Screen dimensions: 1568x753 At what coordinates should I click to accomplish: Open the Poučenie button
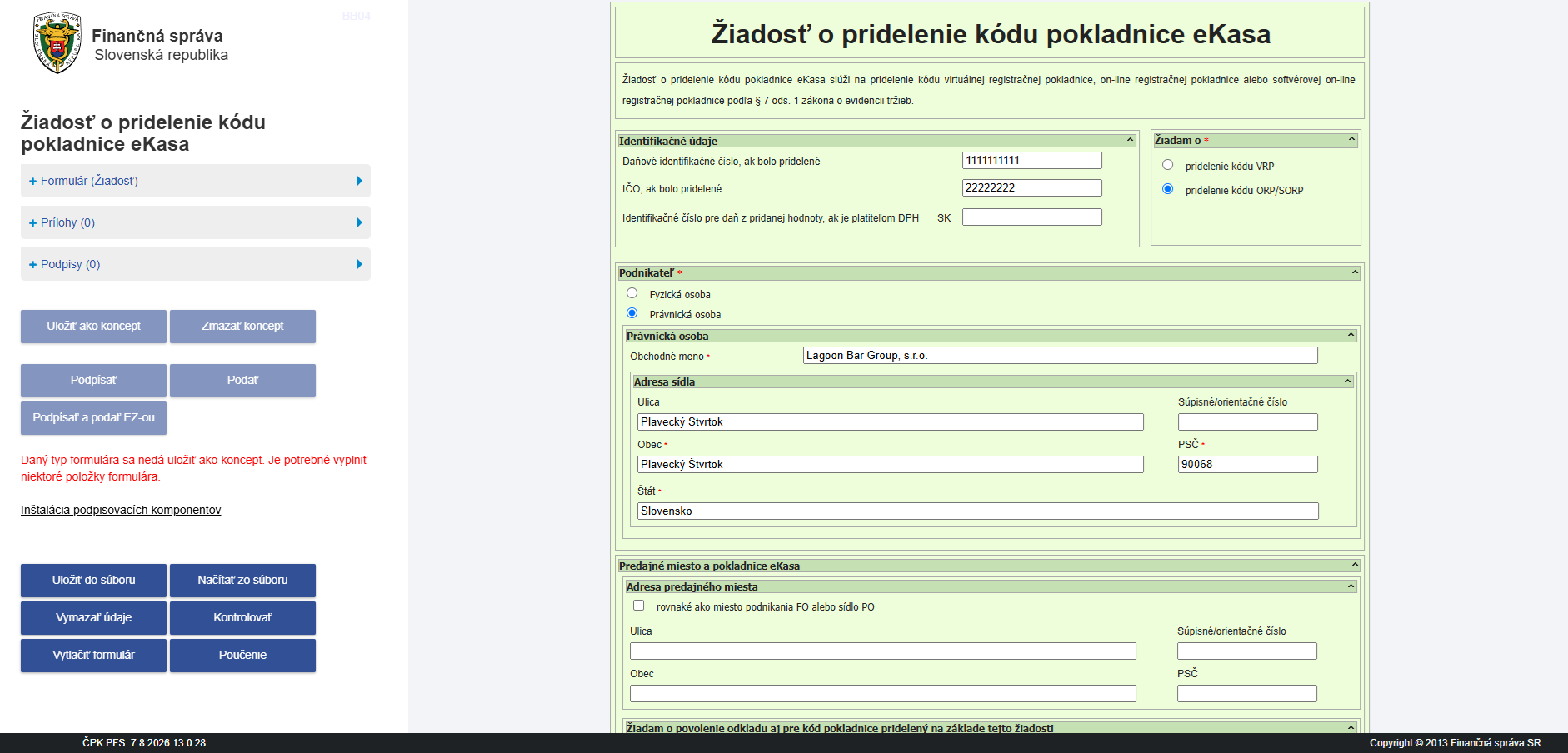click(x=242, y=656)
